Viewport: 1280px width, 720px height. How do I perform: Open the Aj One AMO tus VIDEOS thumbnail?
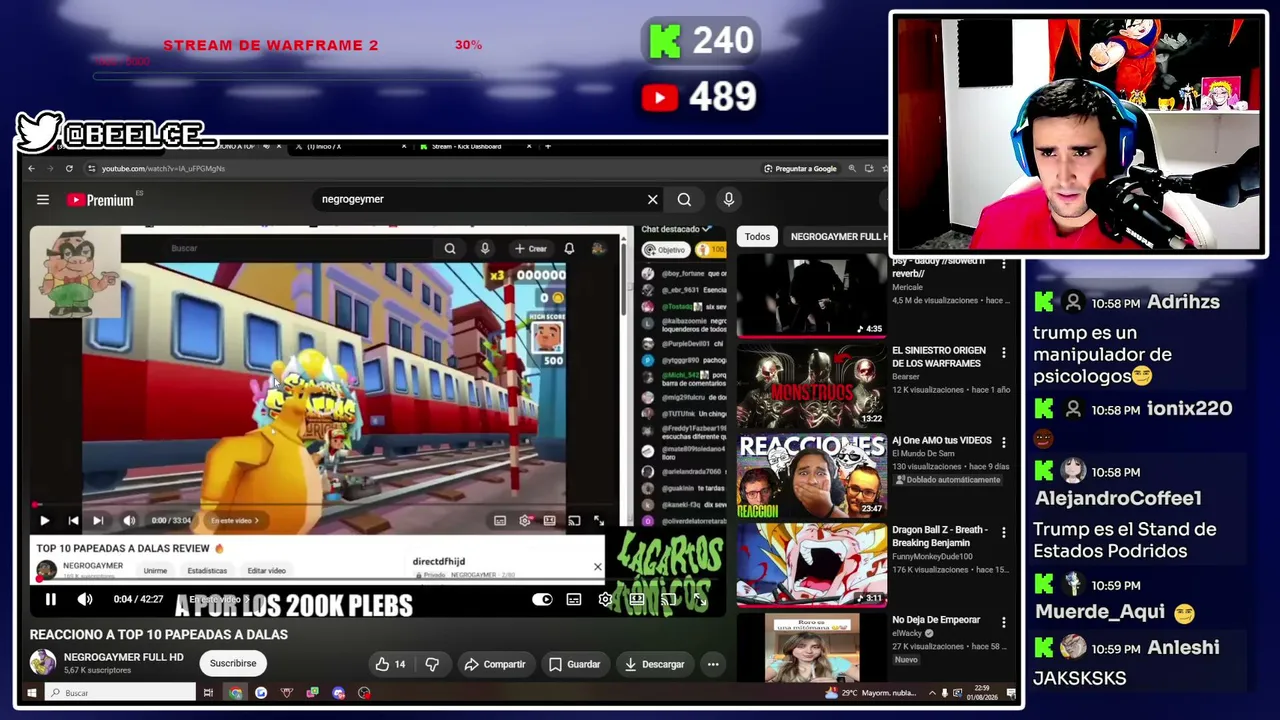click(811, 476)
